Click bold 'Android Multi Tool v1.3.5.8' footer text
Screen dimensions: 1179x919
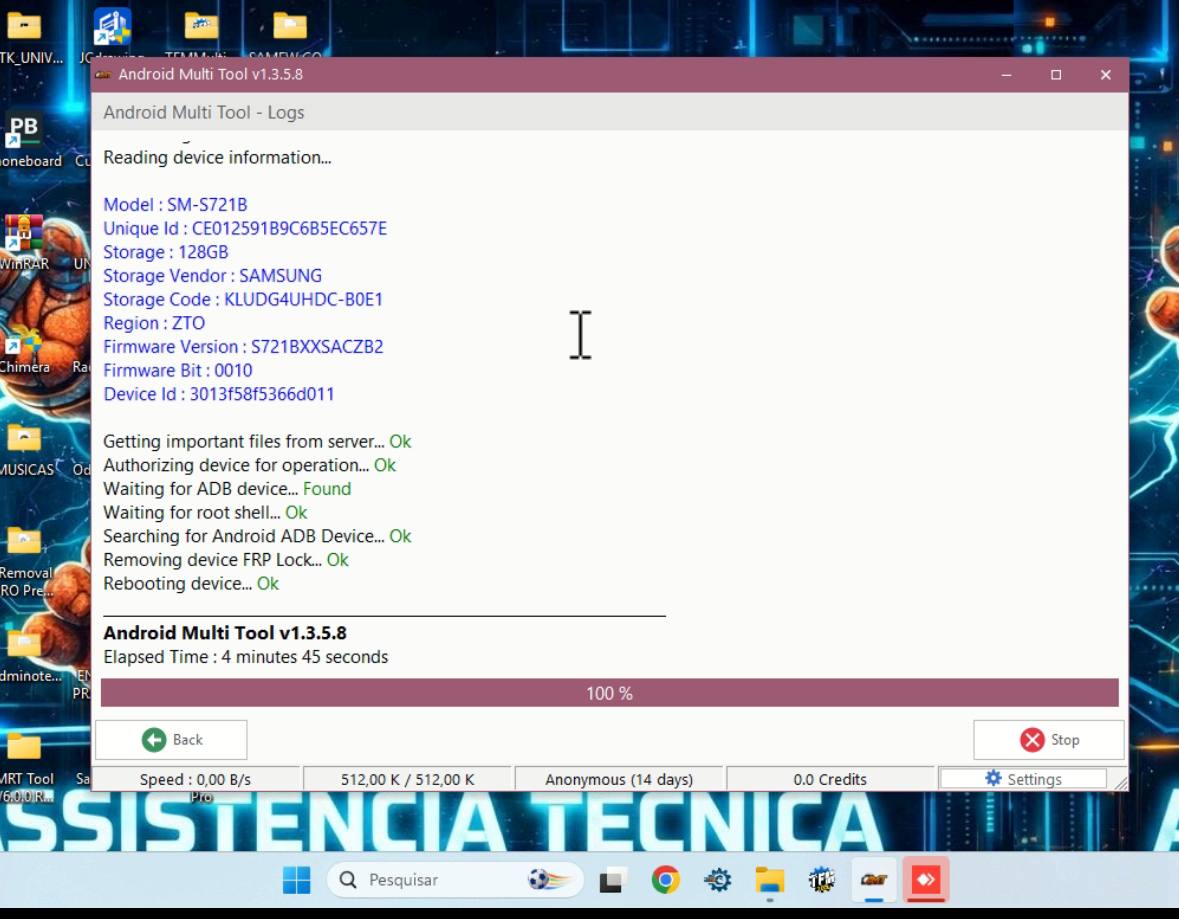click(225, 633)
